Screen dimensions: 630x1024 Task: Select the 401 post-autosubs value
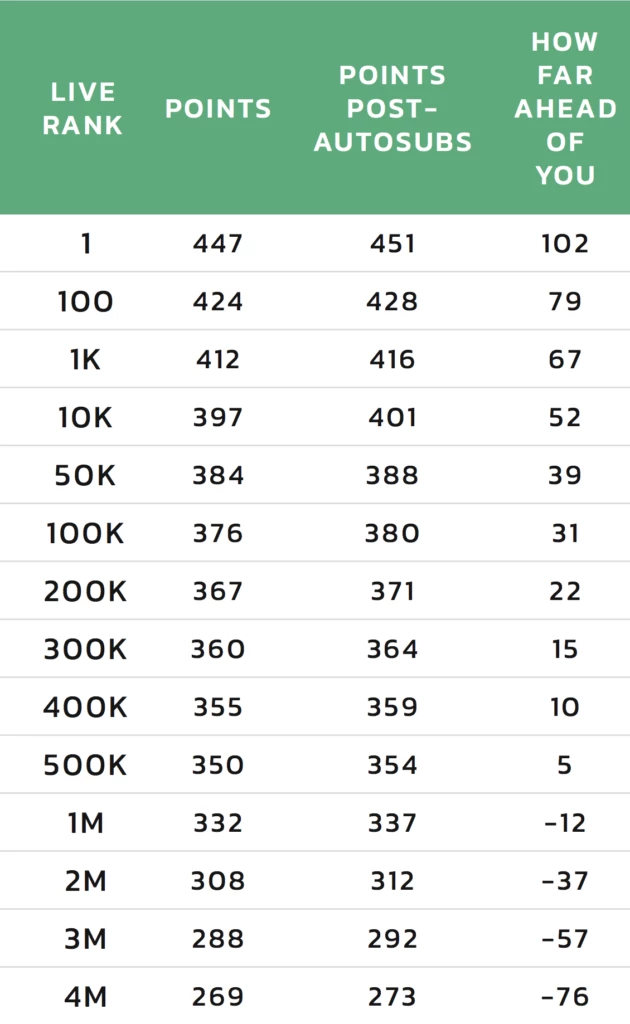tap(392, 417)
